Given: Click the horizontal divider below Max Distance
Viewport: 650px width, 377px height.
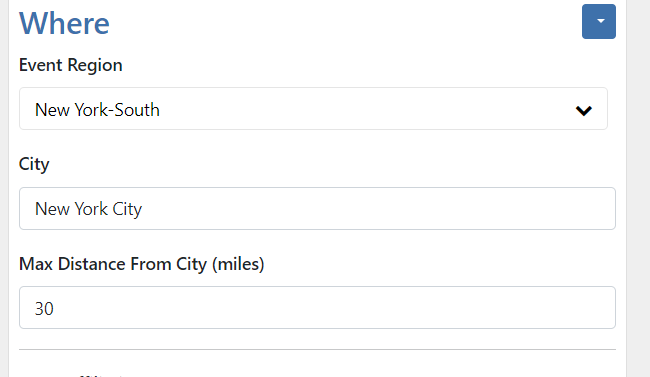Looking at the screenshot, I should pos(317,350).
